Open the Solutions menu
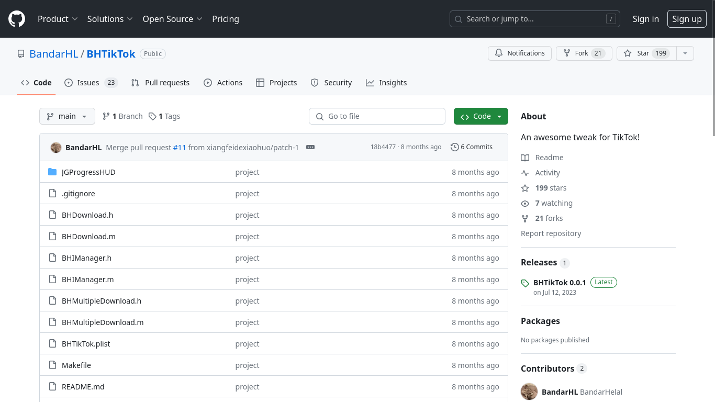The image size is (715, 402). click(x=110, y=19)
